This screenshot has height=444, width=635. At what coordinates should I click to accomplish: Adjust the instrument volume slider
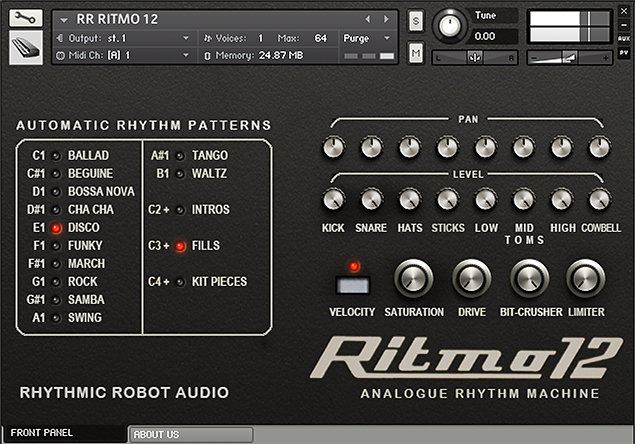pyautogui.click(x=569, y=58)
